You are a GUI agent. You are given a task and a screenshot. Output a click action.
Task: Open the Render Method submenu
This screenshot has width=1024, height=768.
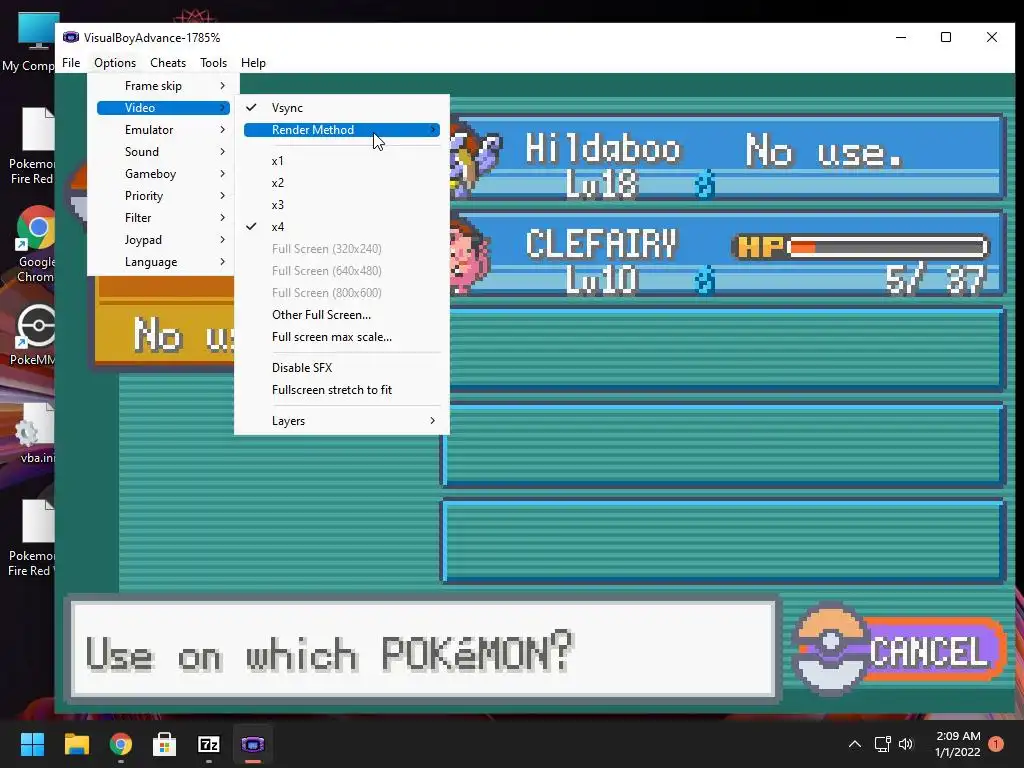pyautogui.click(x=342, y=130)
